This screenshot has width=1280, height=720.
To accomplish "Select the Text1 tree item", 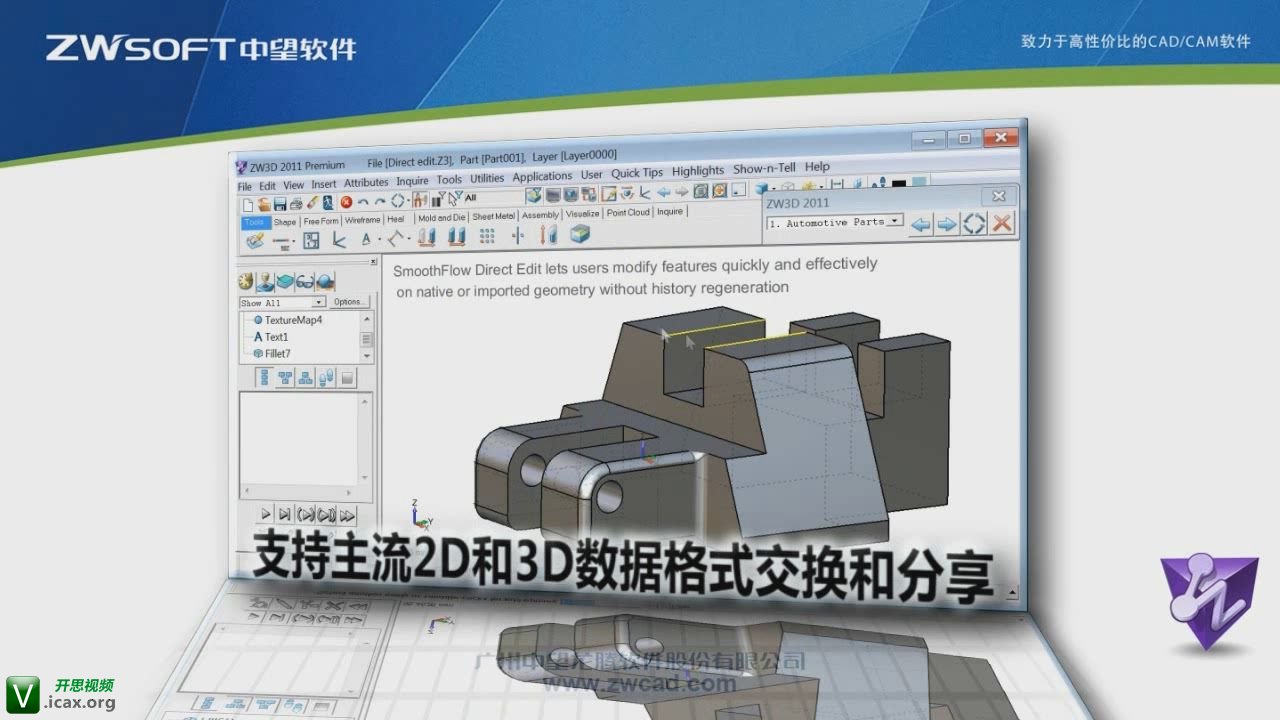I will coord(270,337).
